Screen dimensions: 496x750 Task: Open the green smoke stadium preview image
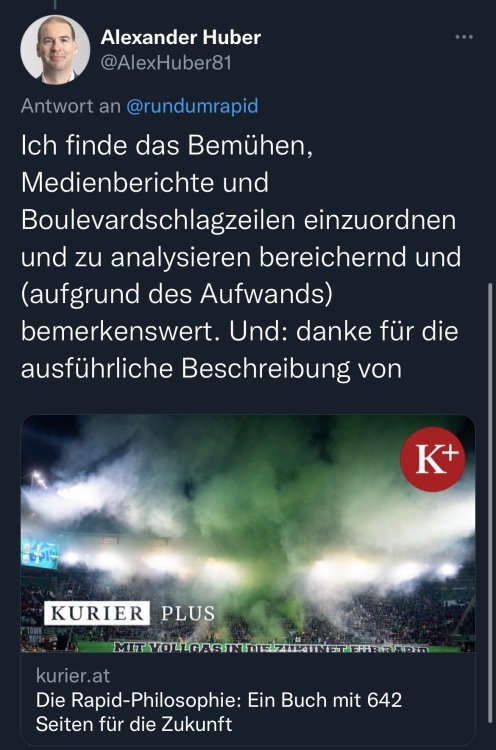point(248,534)
